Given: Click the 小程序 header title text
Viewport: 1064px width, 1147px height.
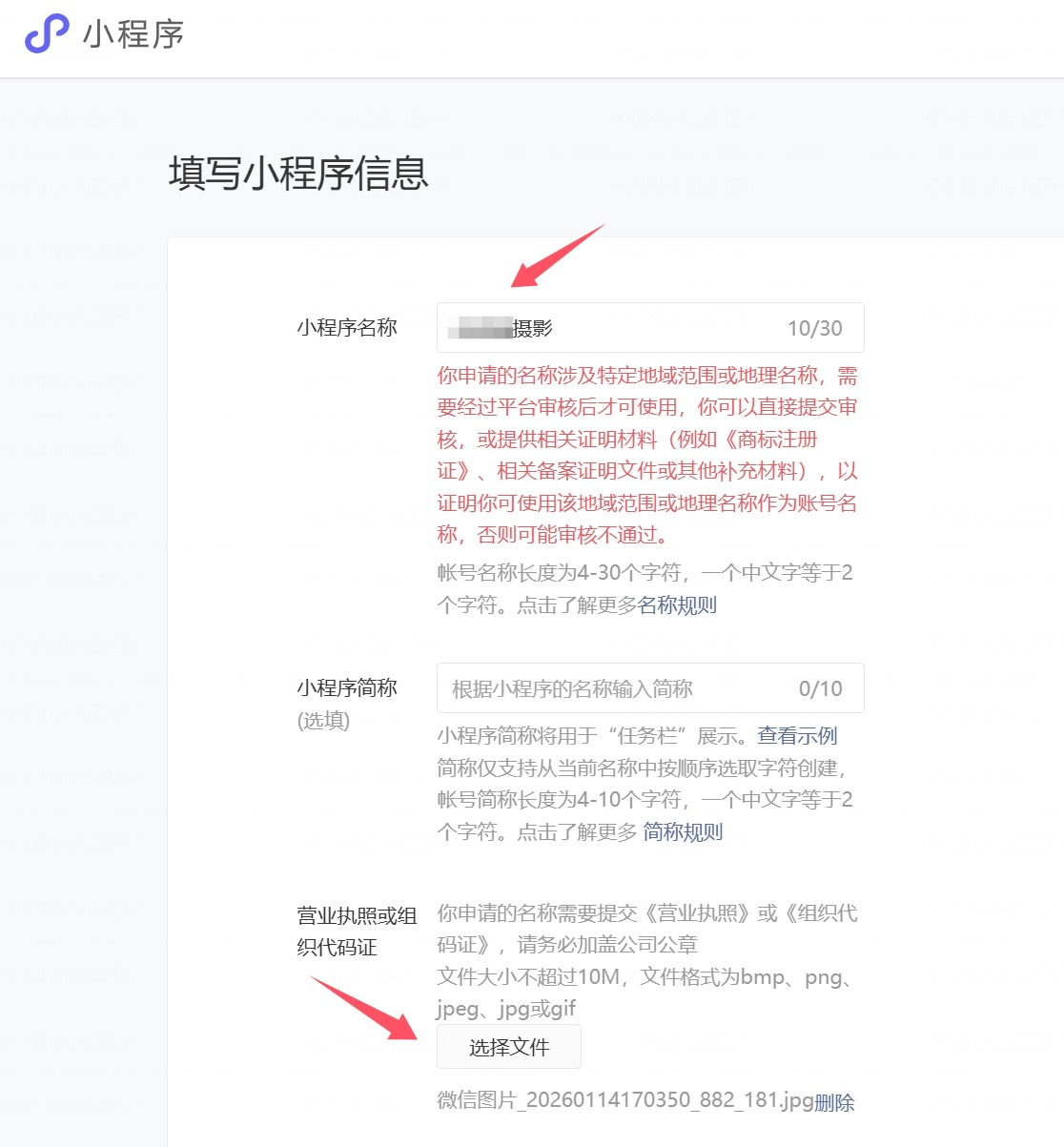Looking at the screenshot, I should [x=133, y=34].
